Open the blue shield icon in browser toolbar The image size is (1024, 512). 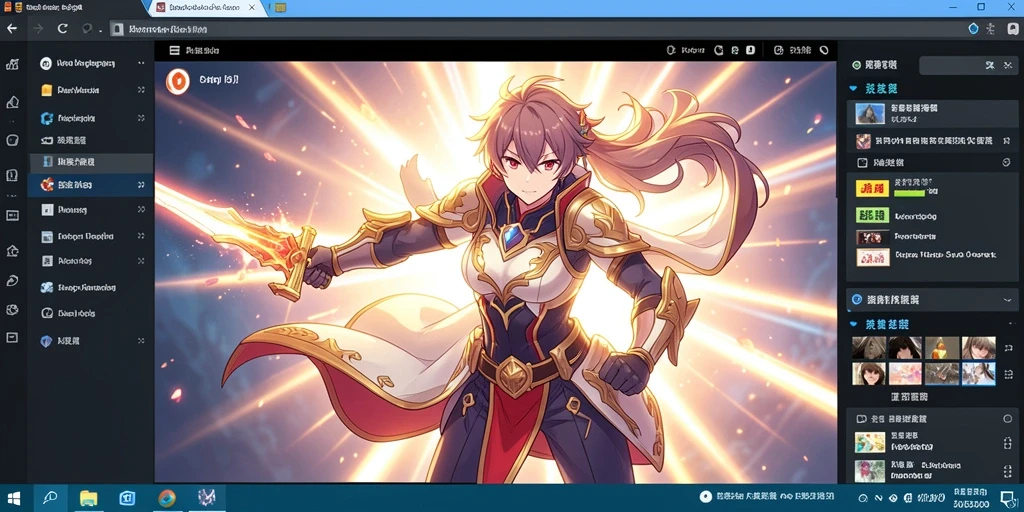tap(973, 29)
